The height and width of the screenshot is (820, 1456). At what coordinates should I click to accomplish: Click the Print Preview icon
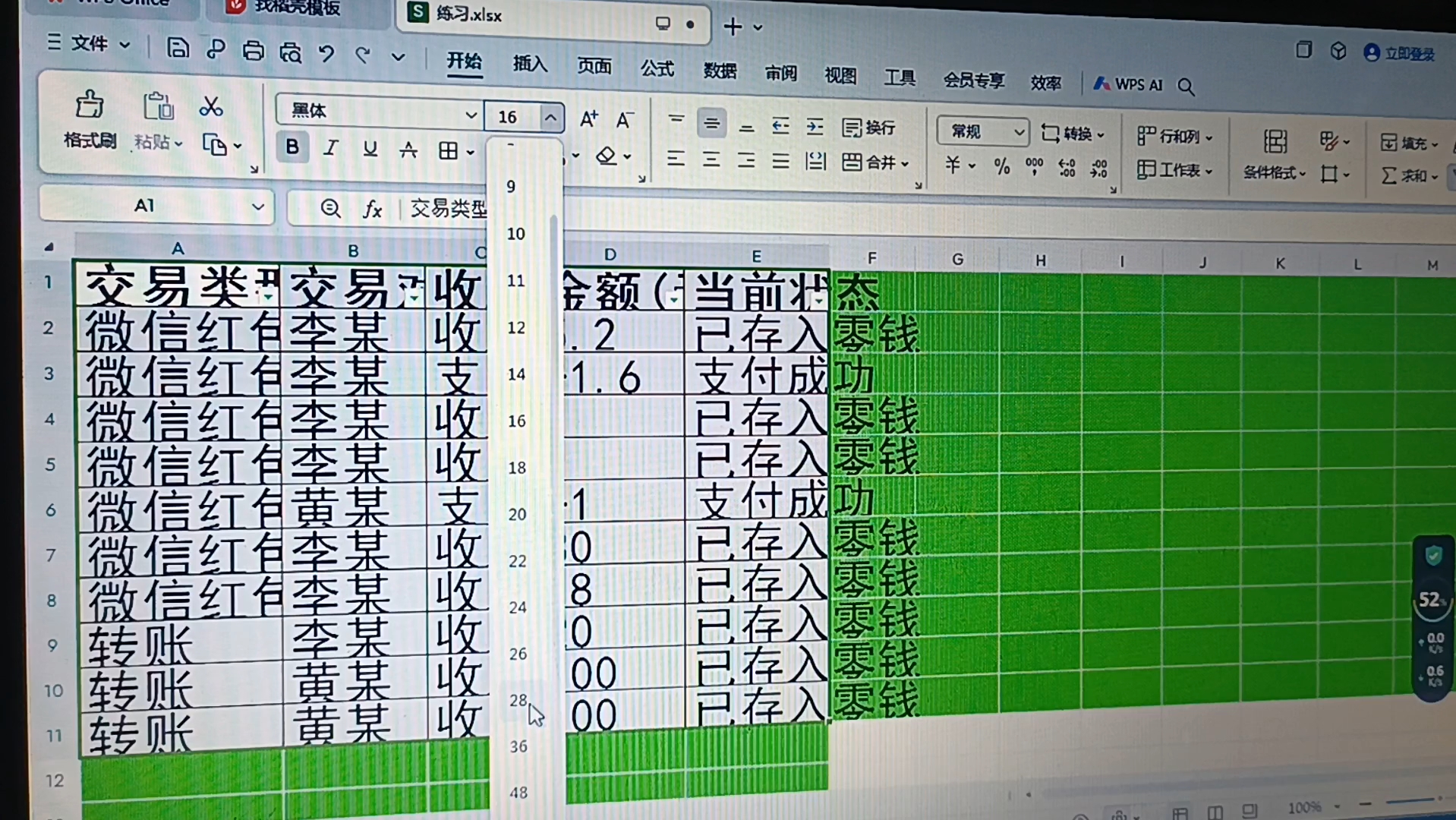pyautogui.click(x=290, y=52)
